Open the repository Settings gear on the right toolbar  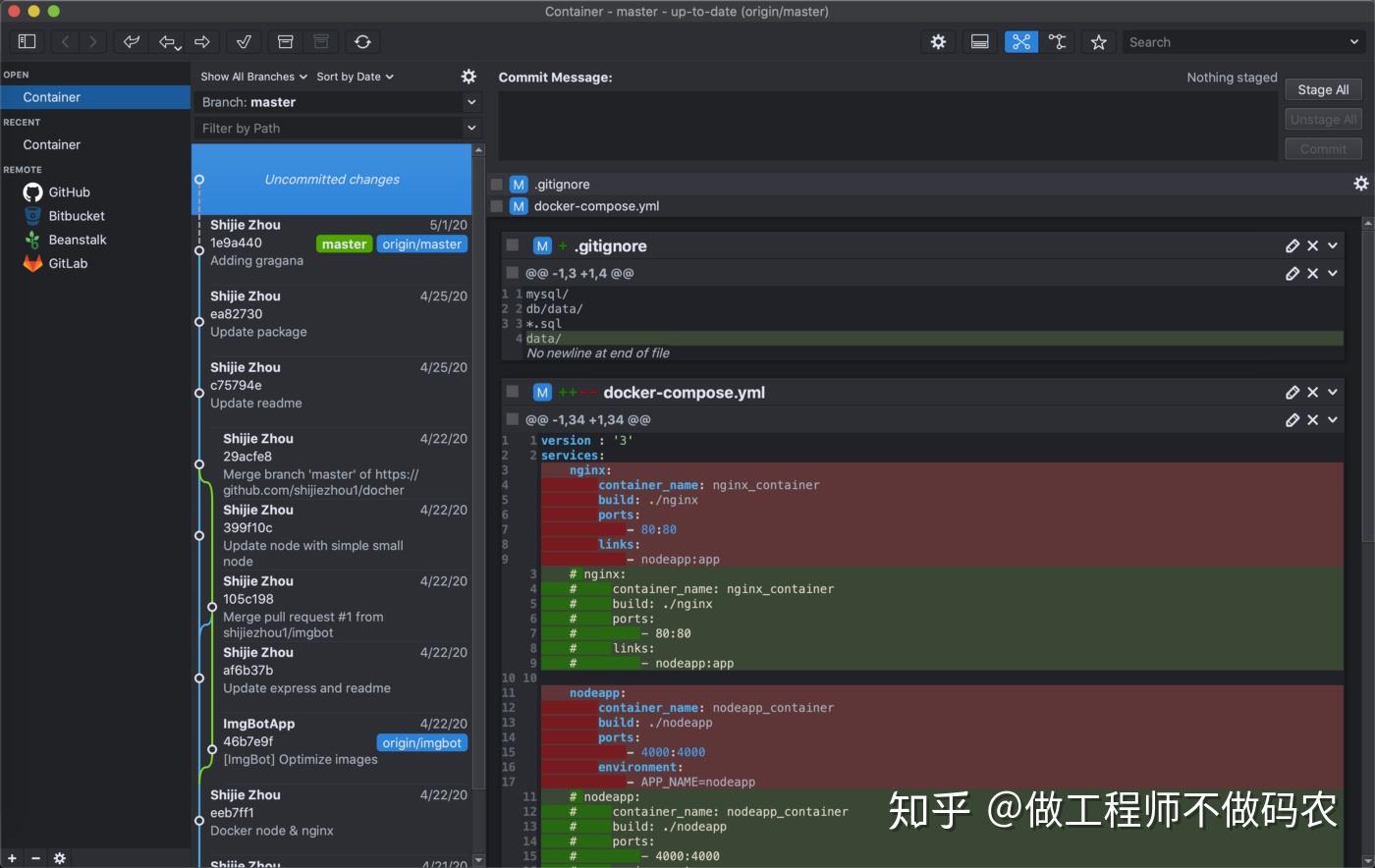pyautogui.click(x=938, y=41)
